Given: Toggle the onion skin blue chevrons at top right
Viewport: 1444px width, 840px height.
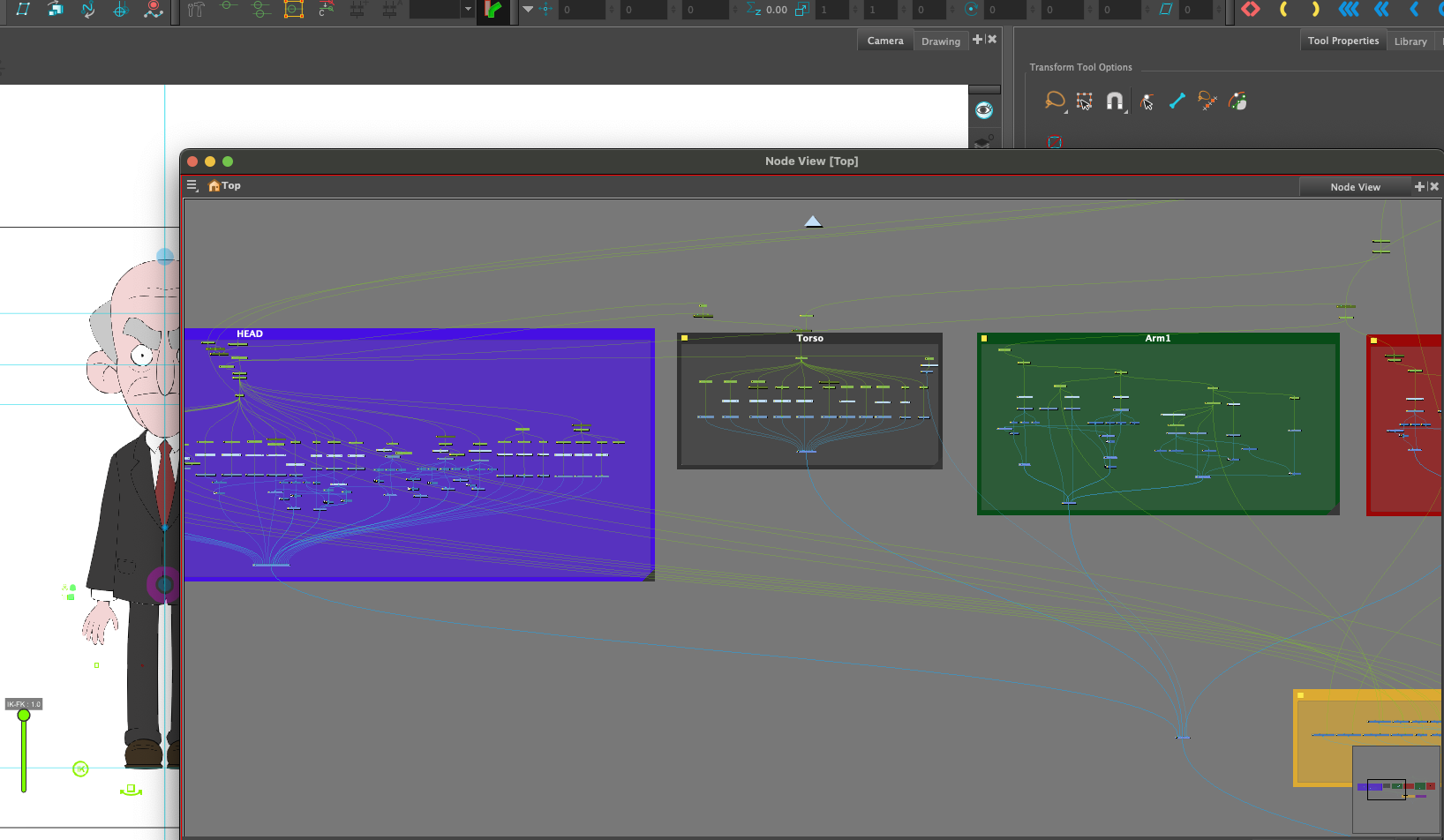Looking at the screenshot, I should [1349, 10].
